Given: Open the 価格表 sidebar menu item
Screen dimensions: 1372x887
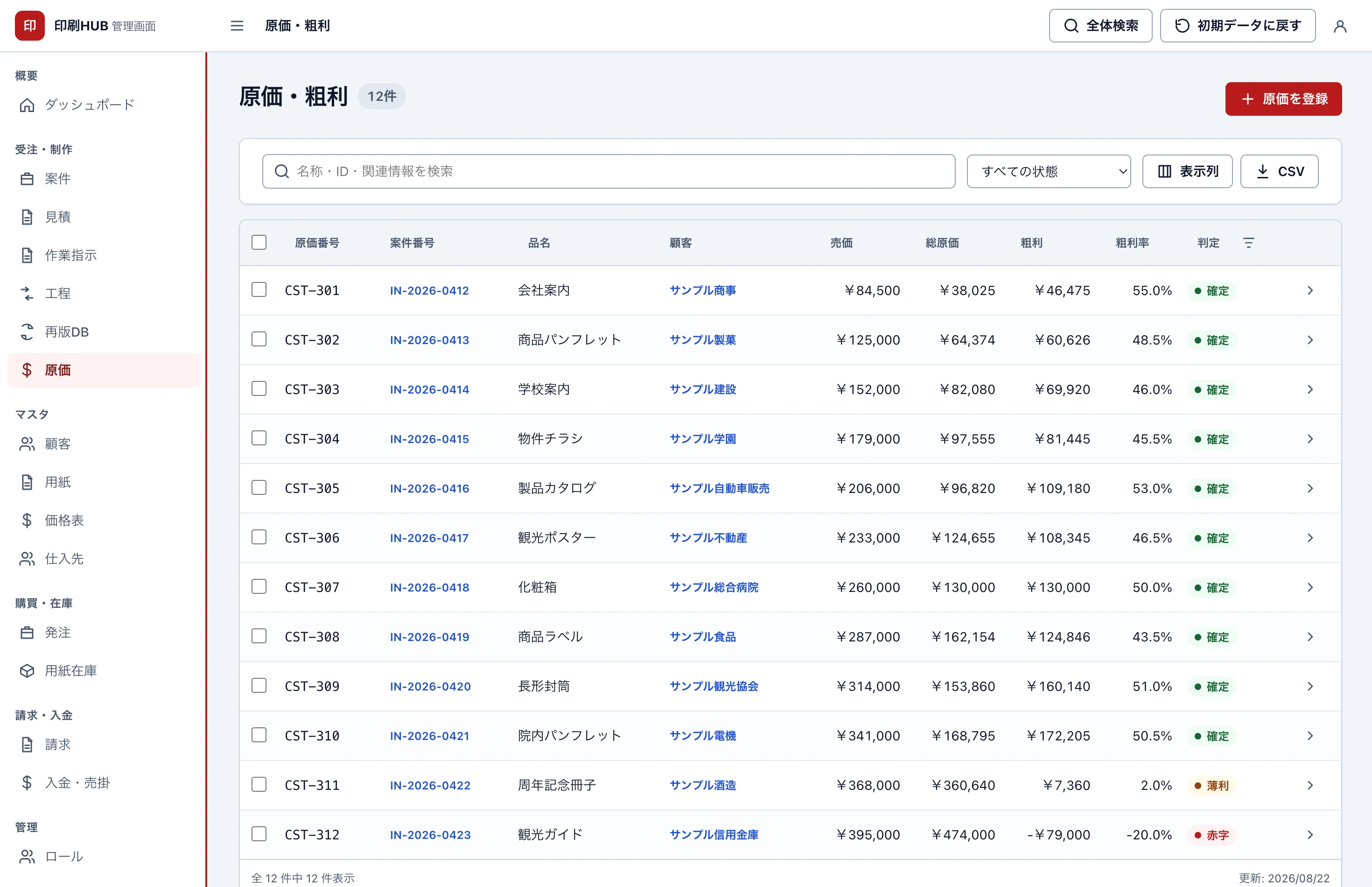Looking at the screenshot, I should pyautogui.click(x=104, y=521).
